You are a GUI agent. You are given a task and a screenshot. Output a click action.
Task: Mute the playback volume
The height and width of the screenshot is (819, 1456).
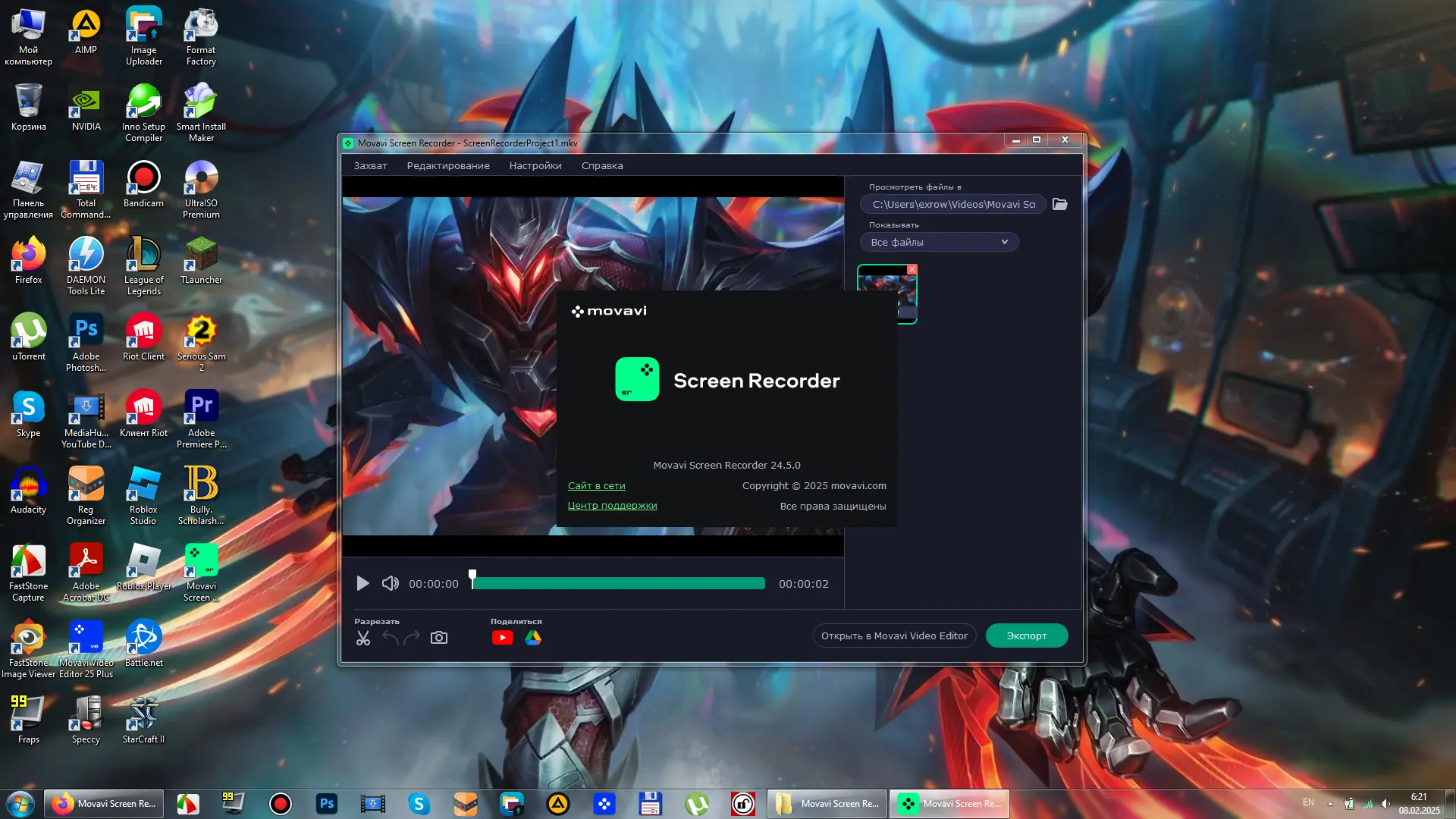pyautogui.click(x=390, y=583)
